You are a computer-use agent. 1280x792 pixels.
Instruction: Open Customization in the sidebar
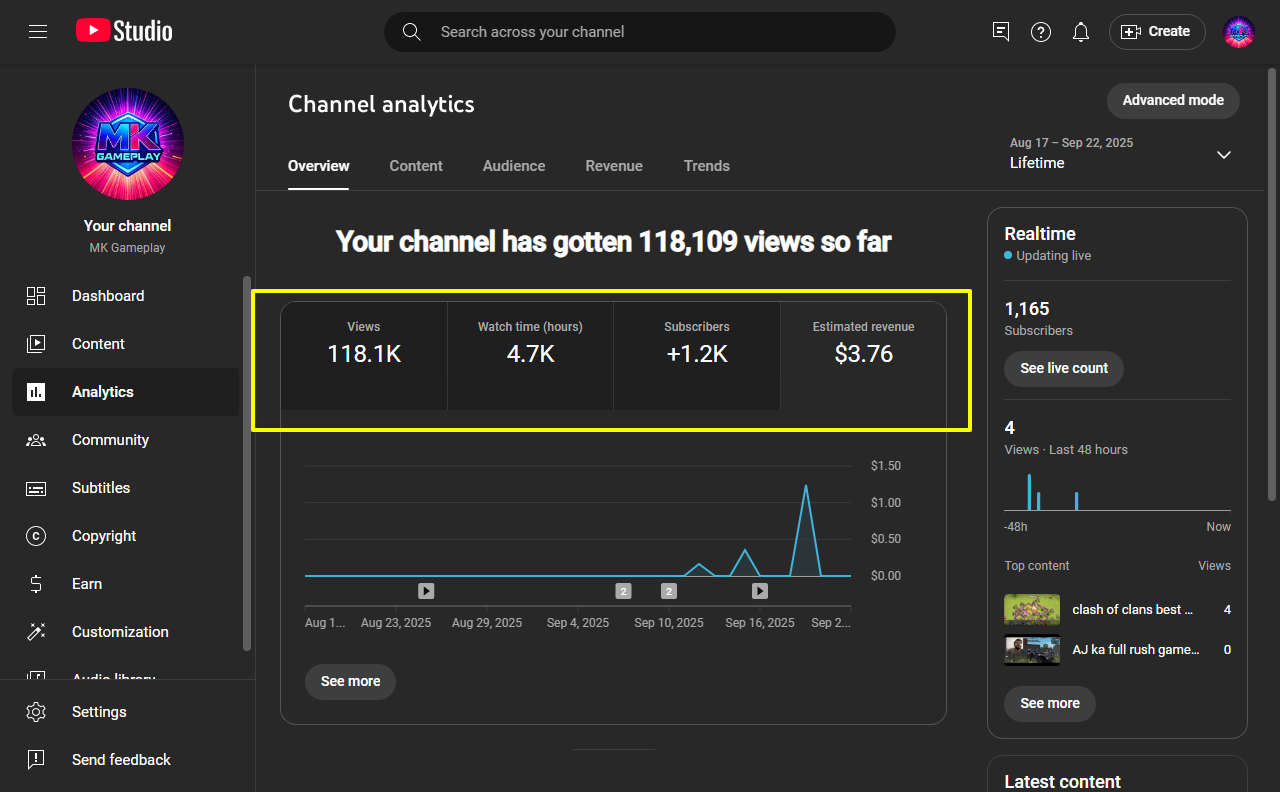119,632
